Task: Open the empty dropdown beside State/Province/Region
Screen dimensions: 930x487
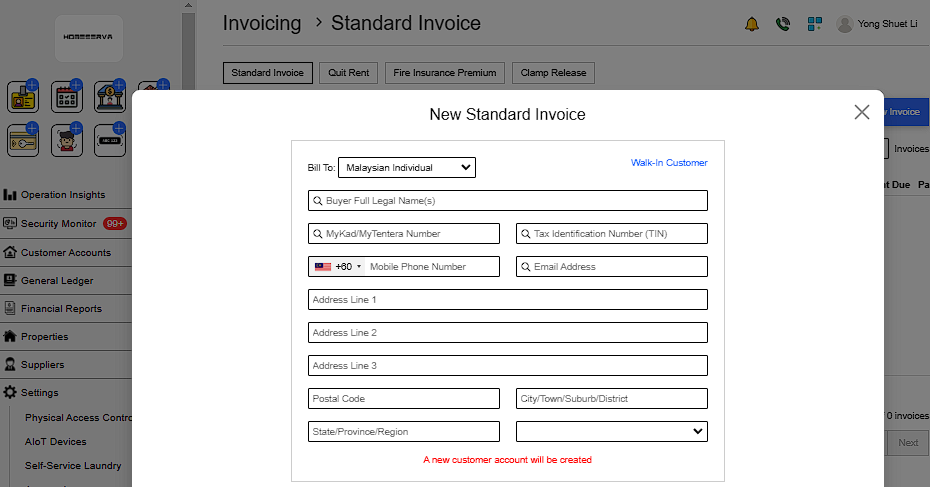Action: pos(611,431)
